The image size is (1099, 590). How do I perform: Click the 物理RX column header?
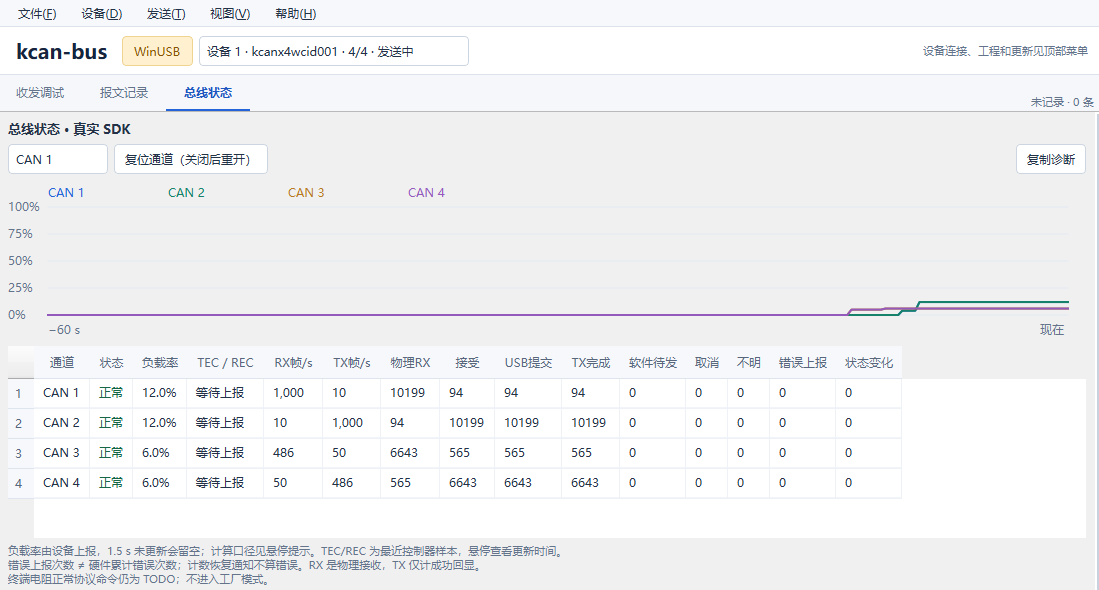coord(410,362)
